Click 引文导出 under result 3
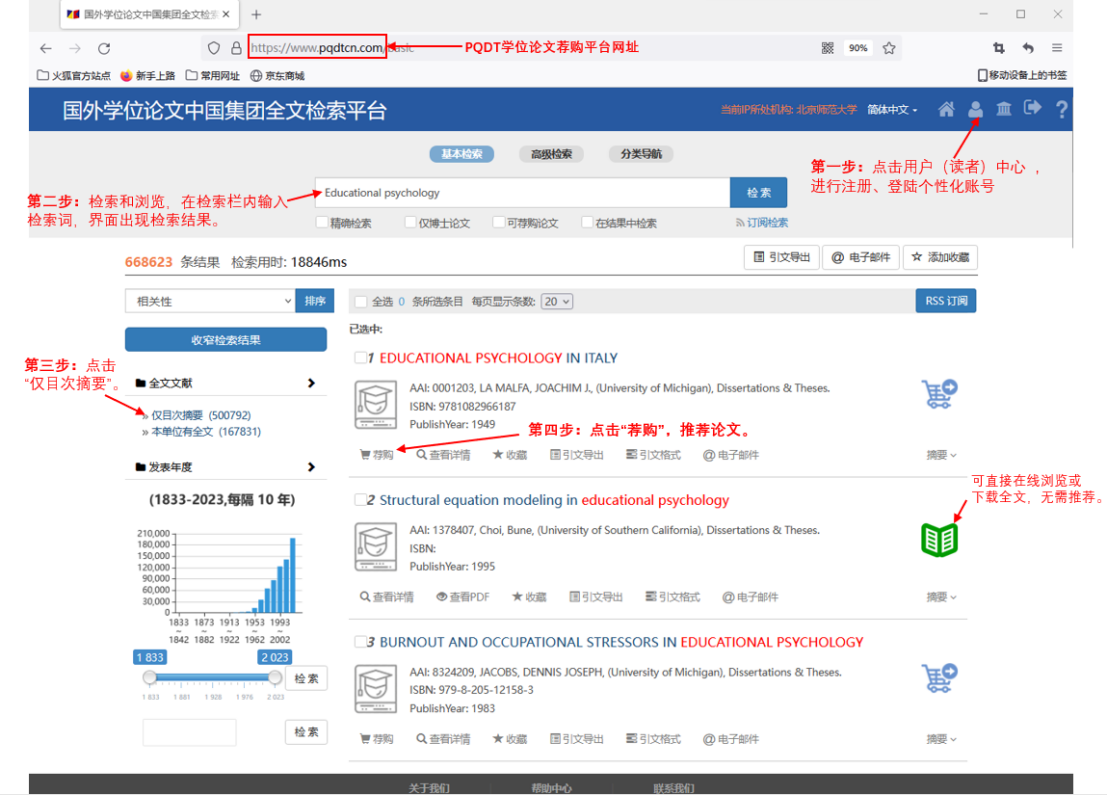Screen dimensions: 1108x796 coord(577,739)
